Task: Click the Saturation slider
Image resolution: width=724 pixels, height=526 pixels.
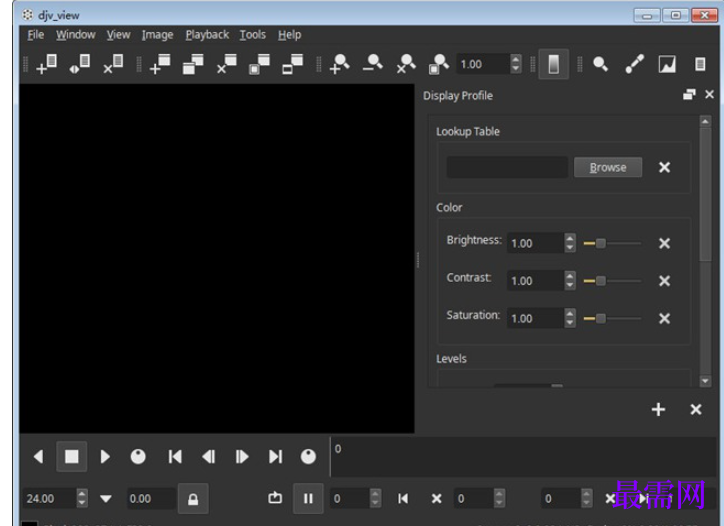Action: click(x=612, y=318)
